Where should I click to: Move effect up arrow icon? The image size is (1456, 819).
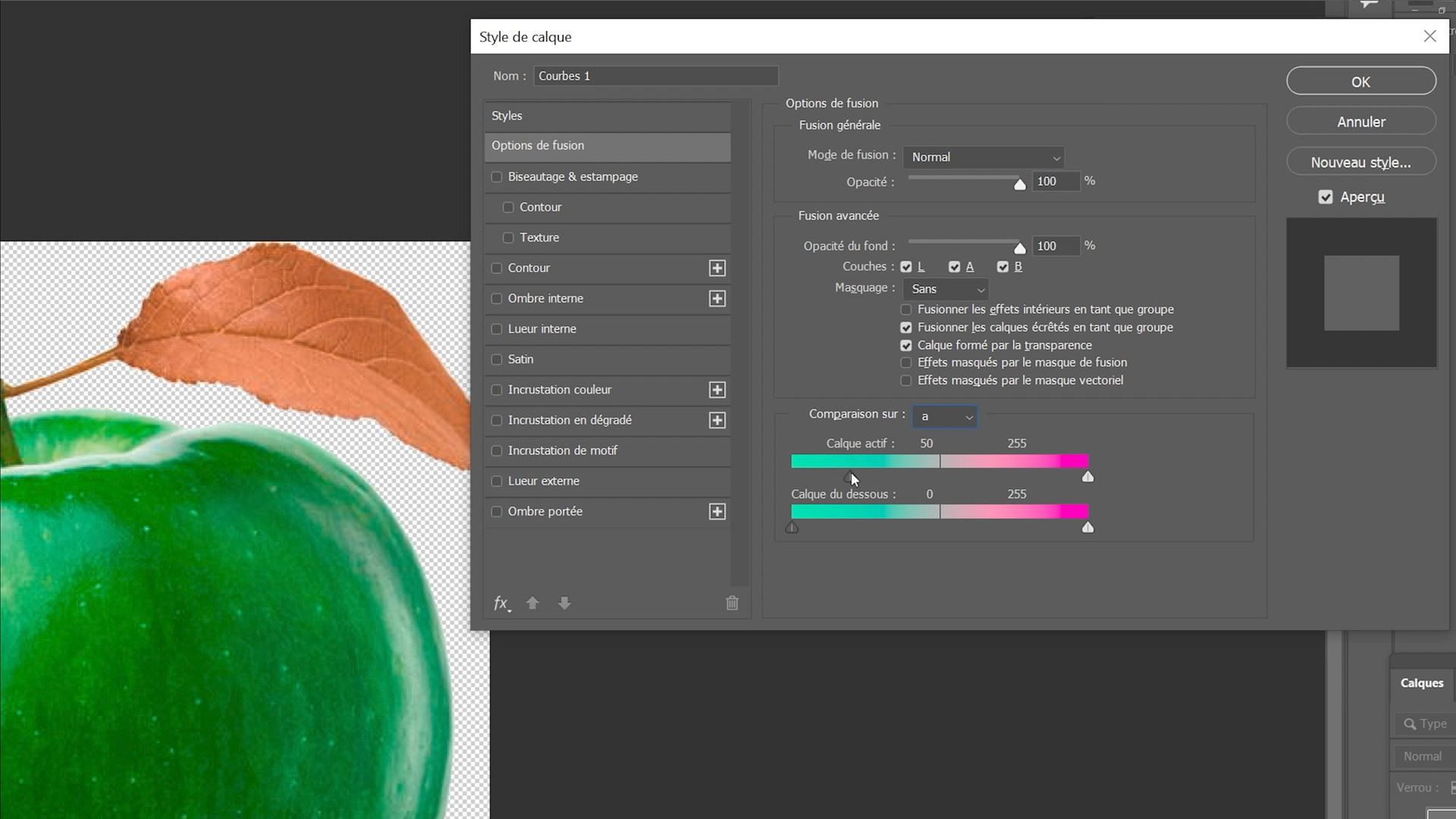click(532, 603)
